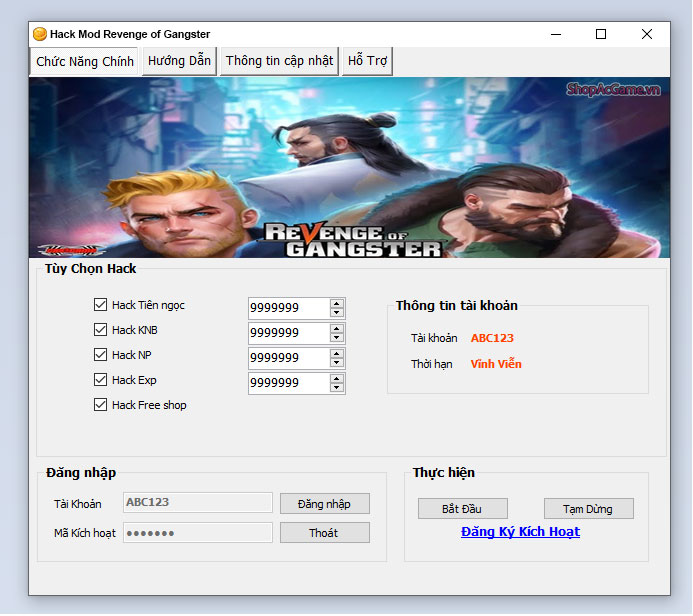Minimize the Hack Mod window
Viewport: 693px width, 616px height.
click(556, 34)
